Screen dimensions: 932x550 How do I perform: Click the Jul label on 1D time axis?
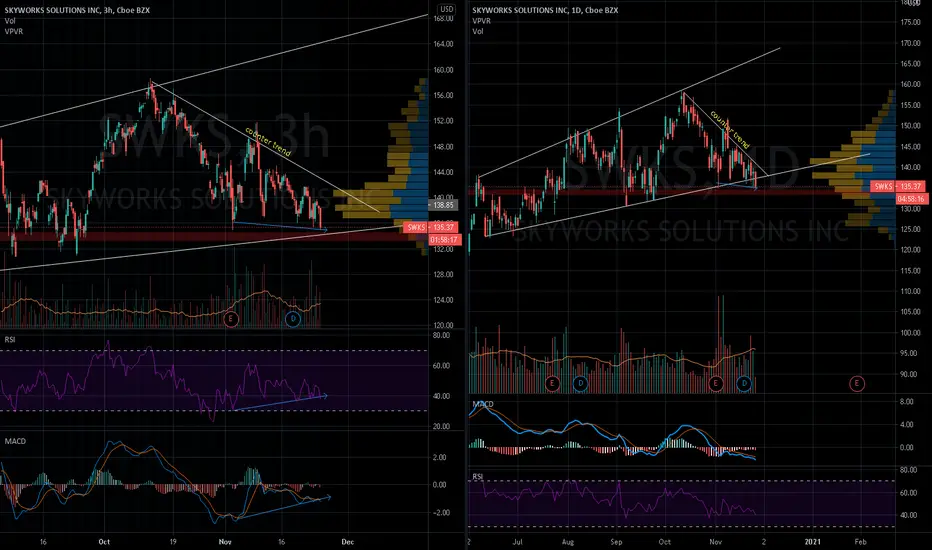(518, 542)
